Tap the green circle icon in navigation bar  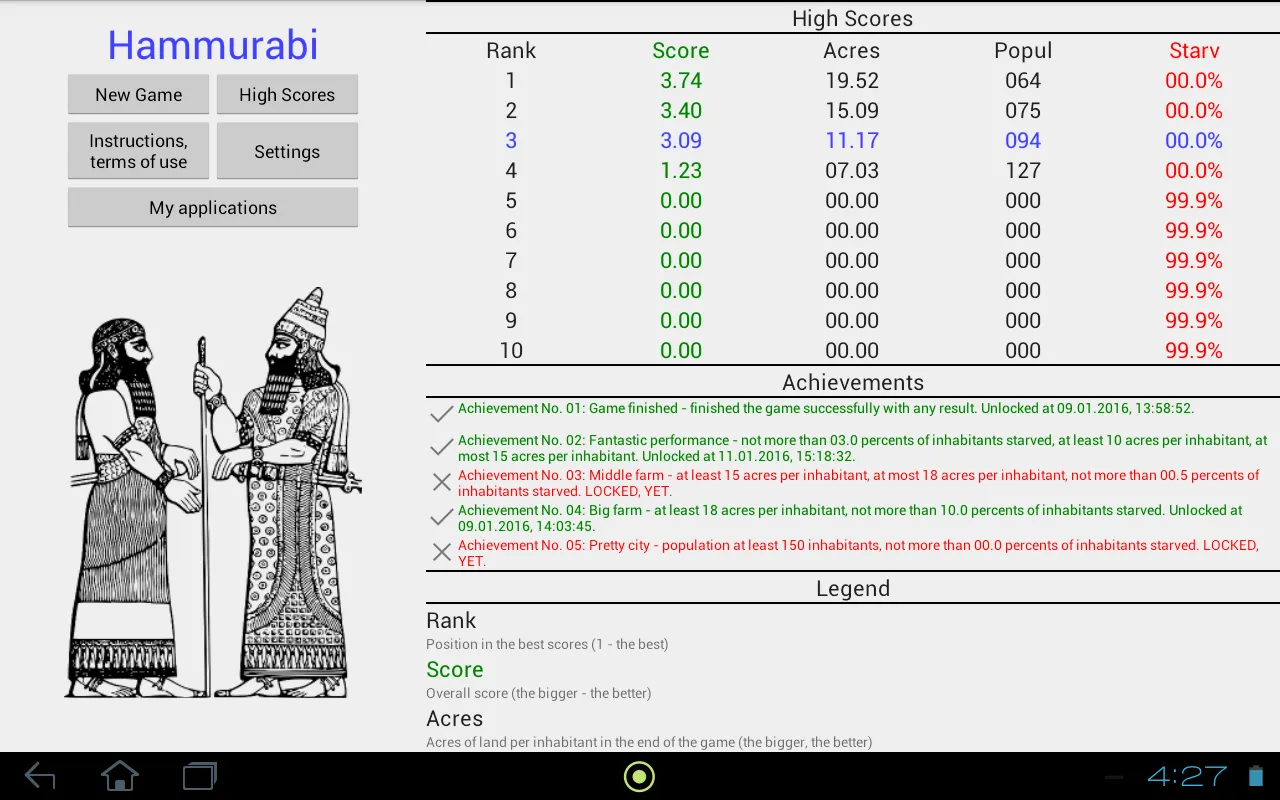[x=639, y=776]
